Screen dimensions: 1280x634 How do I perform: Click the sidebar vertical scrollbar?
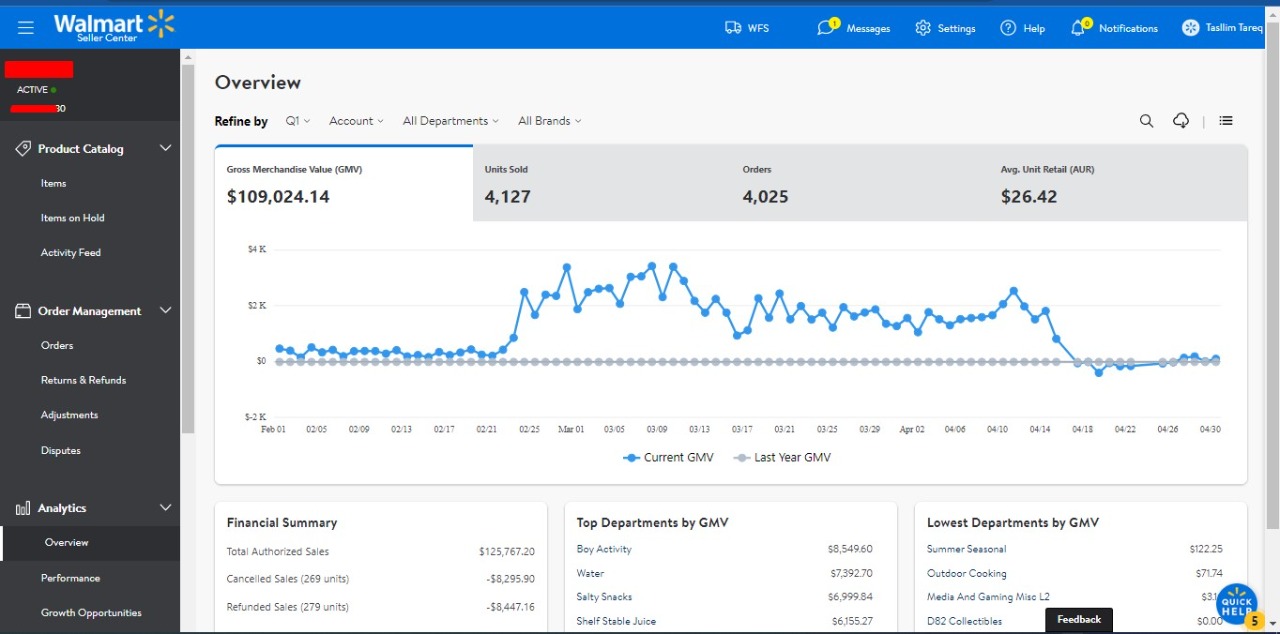coord(187,250)
